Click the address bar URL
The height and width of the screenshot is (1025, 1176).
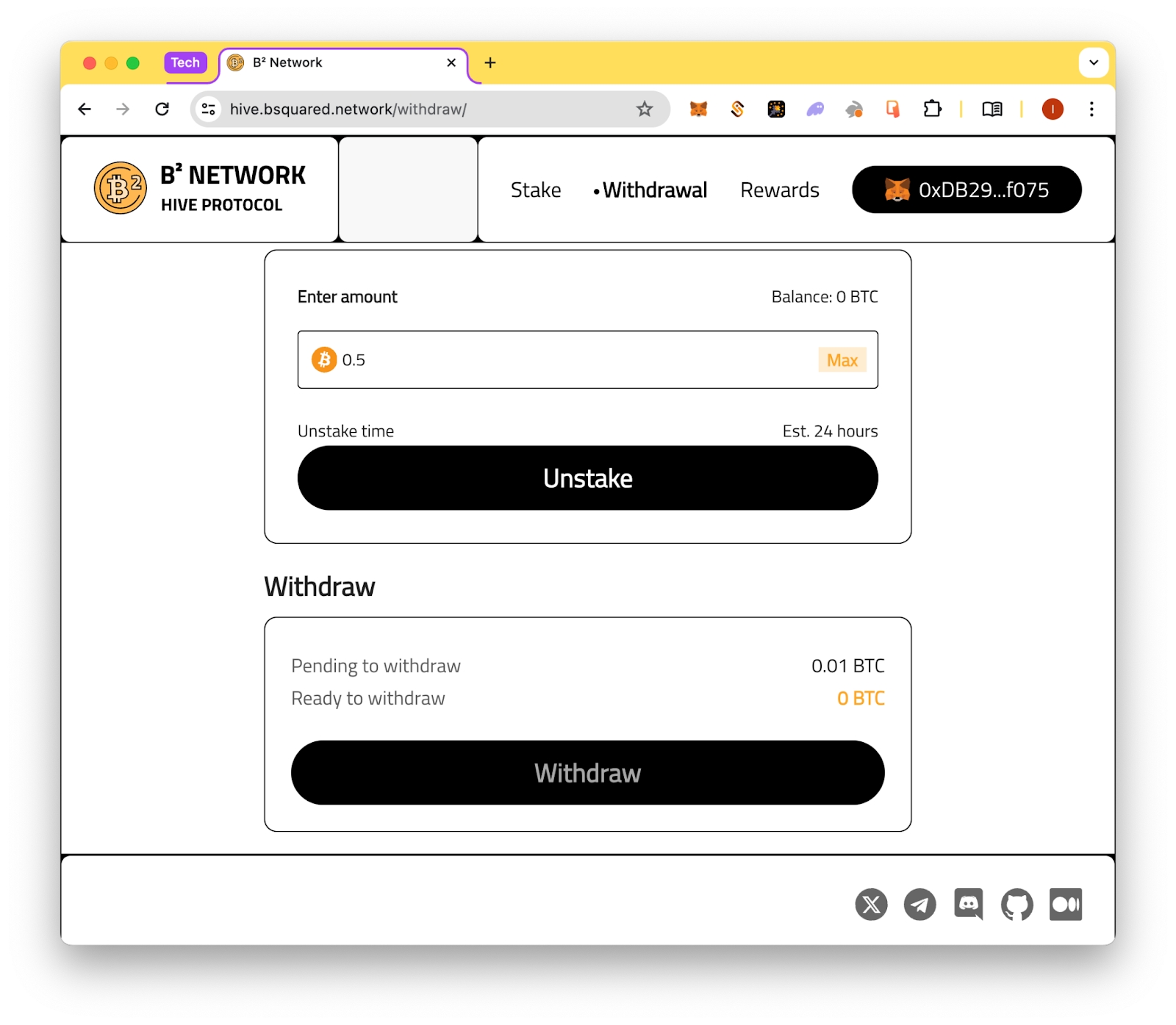[x=348, y=109]
